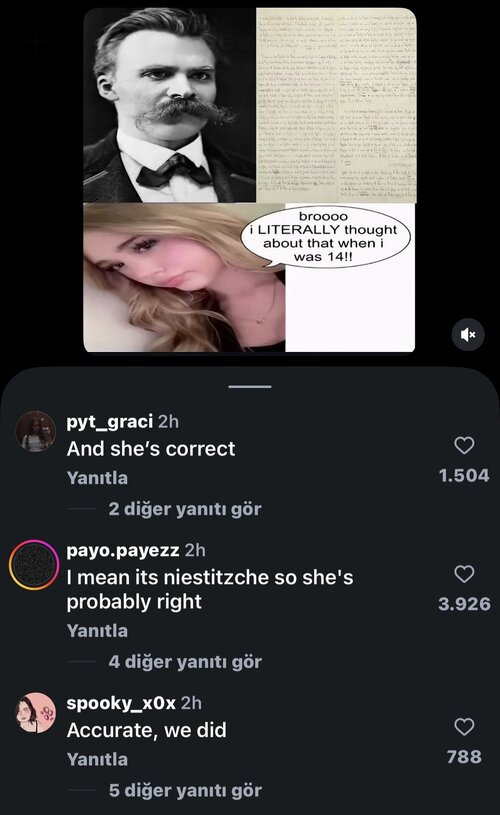Open pyt_graci username link
Viewport: 500px width, 815px height.
(x=110, y=422)
